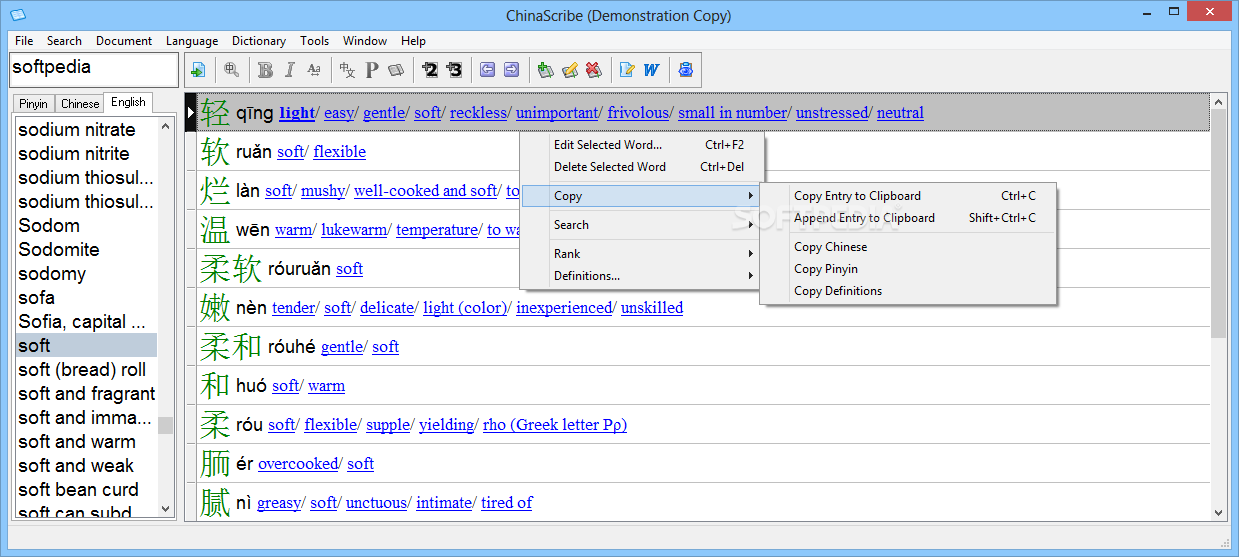Expand the Rank submenu in context menu
The width and height of the screenshot is (1239, 557).
(642, 254)
